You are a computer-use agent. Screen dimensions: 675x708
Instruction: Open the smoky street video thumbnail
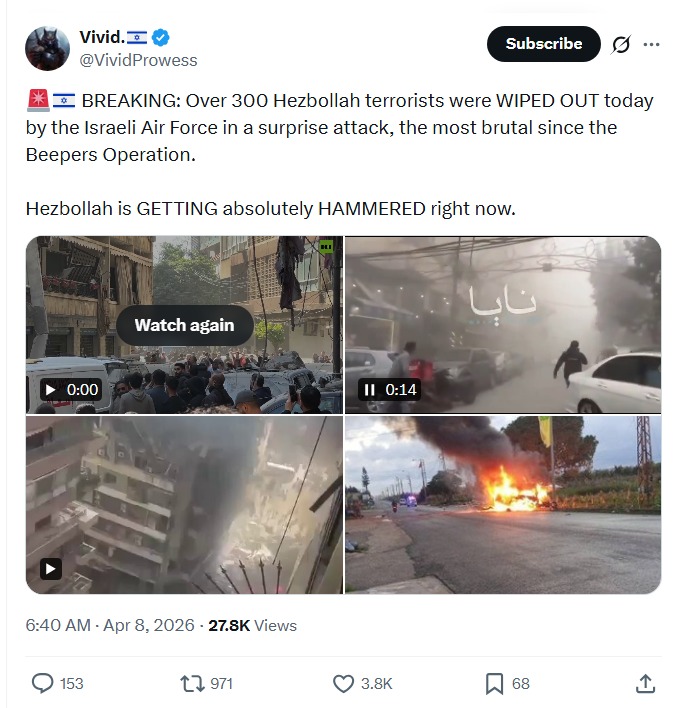503,325
